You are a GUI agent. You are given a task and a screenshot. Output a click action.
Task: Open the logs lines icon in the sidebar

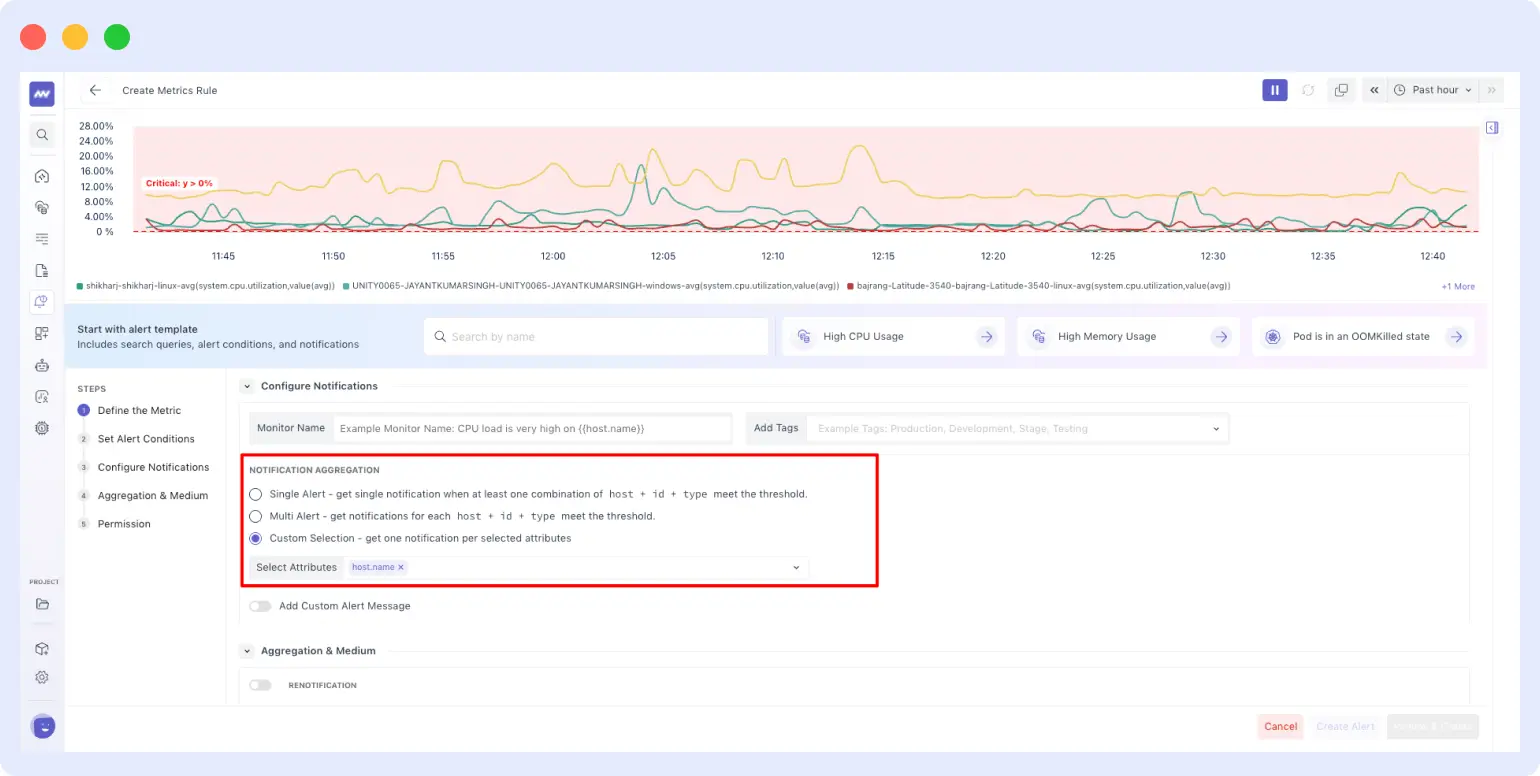coord(42,239)
